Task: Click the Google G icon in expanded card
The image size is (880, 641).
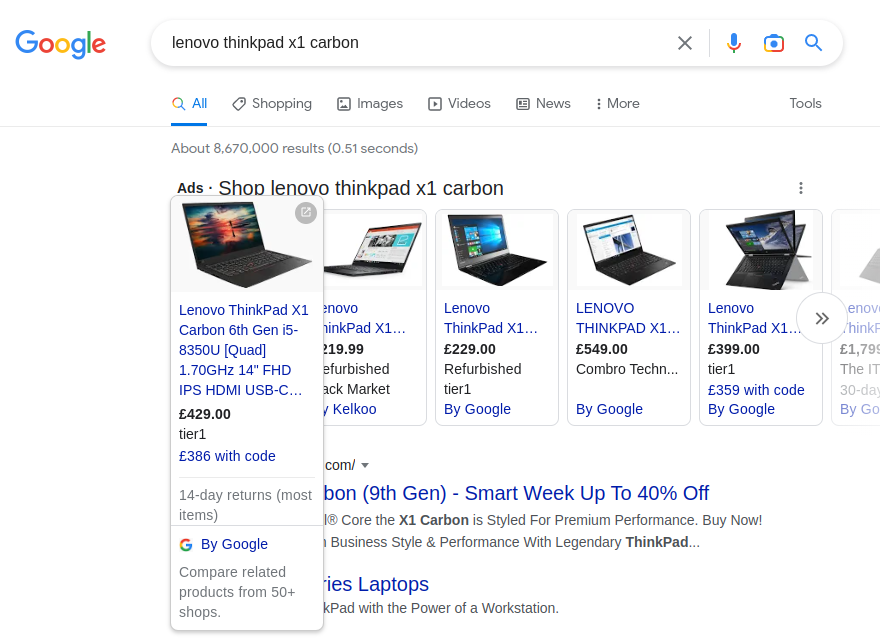Action: click(186, 544)
